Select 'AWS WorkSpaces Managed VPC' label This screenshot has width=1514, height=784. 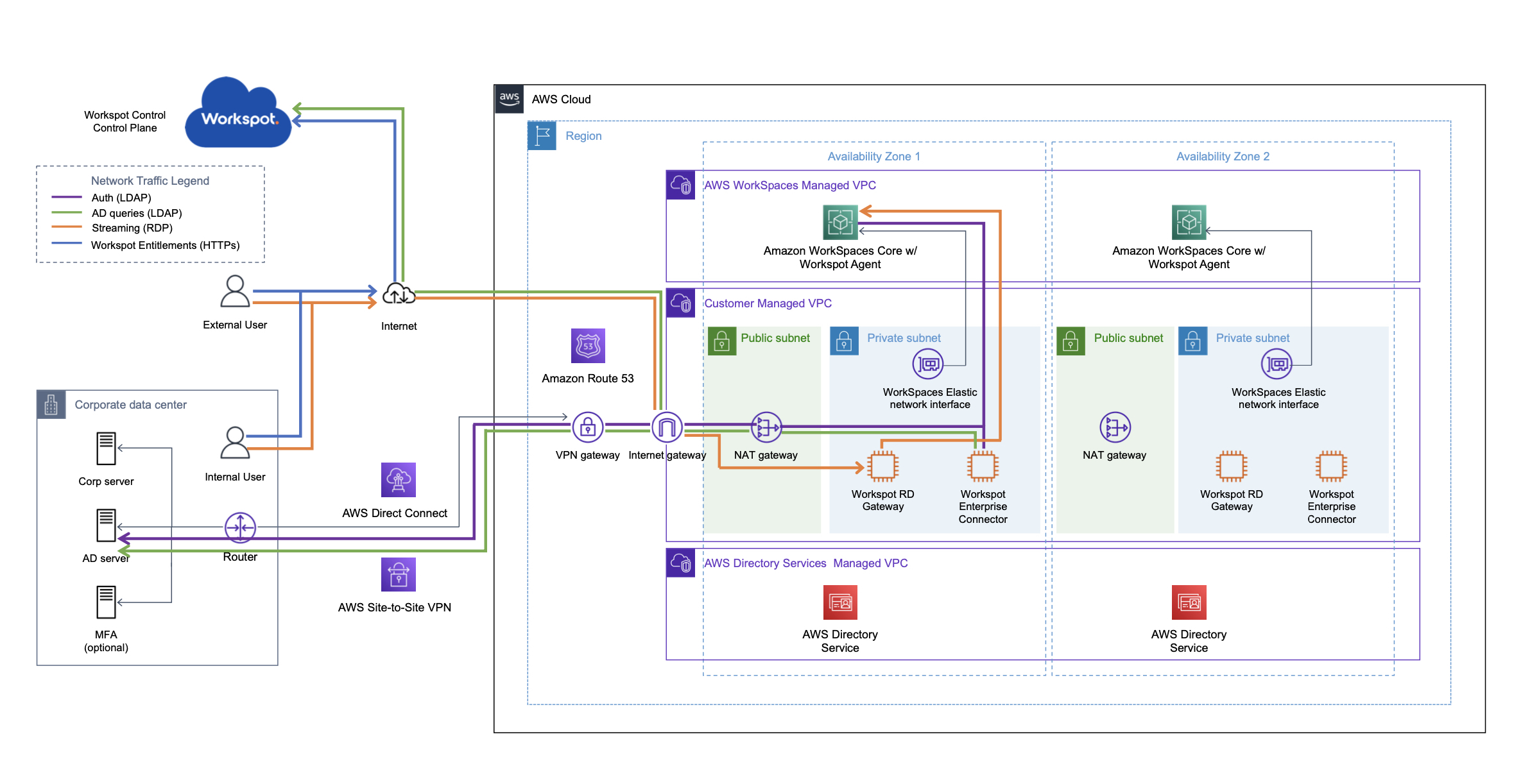pos(790,185)
